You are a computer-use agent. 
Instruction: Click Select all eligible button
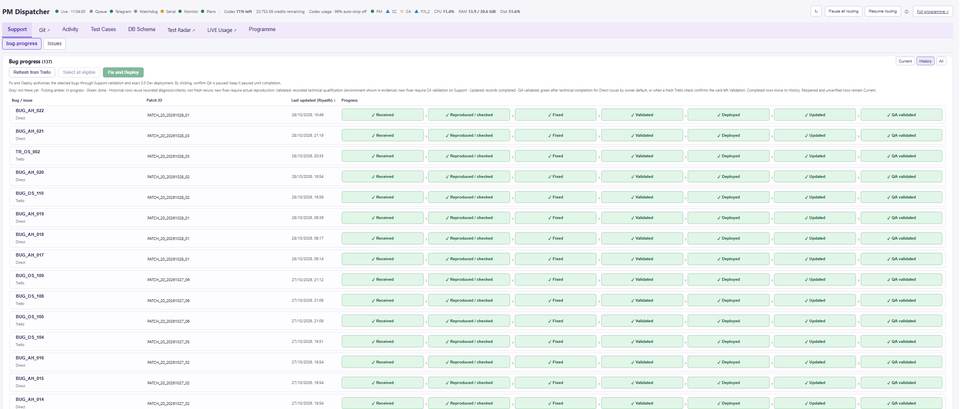(x=79, y=72)
